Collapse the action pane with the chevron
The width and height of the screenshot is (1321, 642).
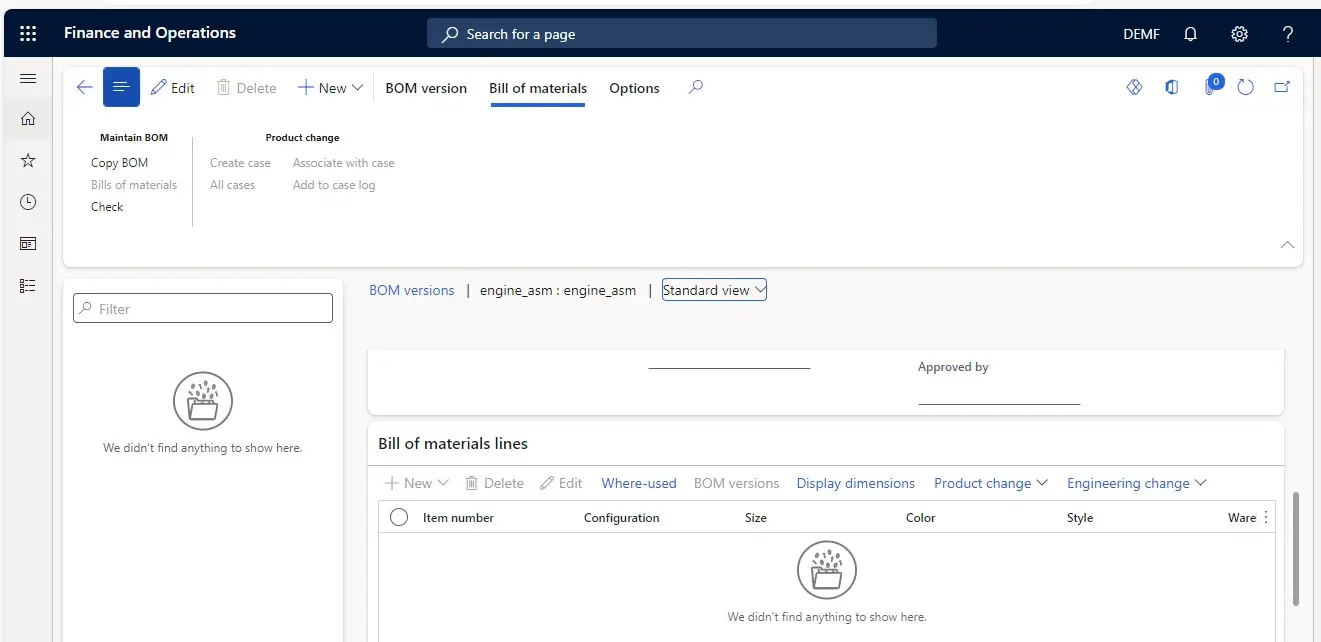[x=1287, y=244]
